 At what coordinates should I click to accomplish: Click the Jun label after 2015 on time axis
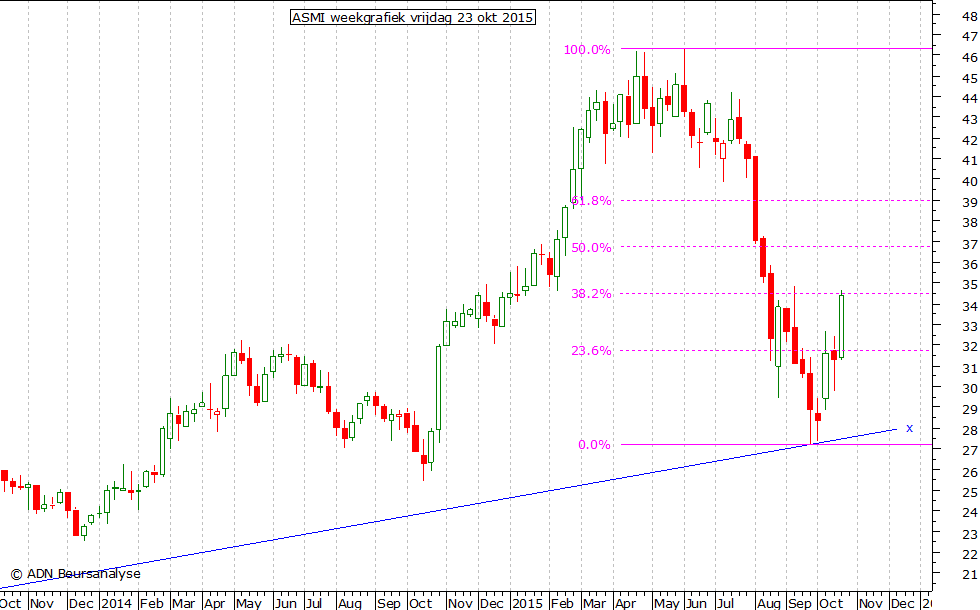pyautogui.click(x=696, y=603)
